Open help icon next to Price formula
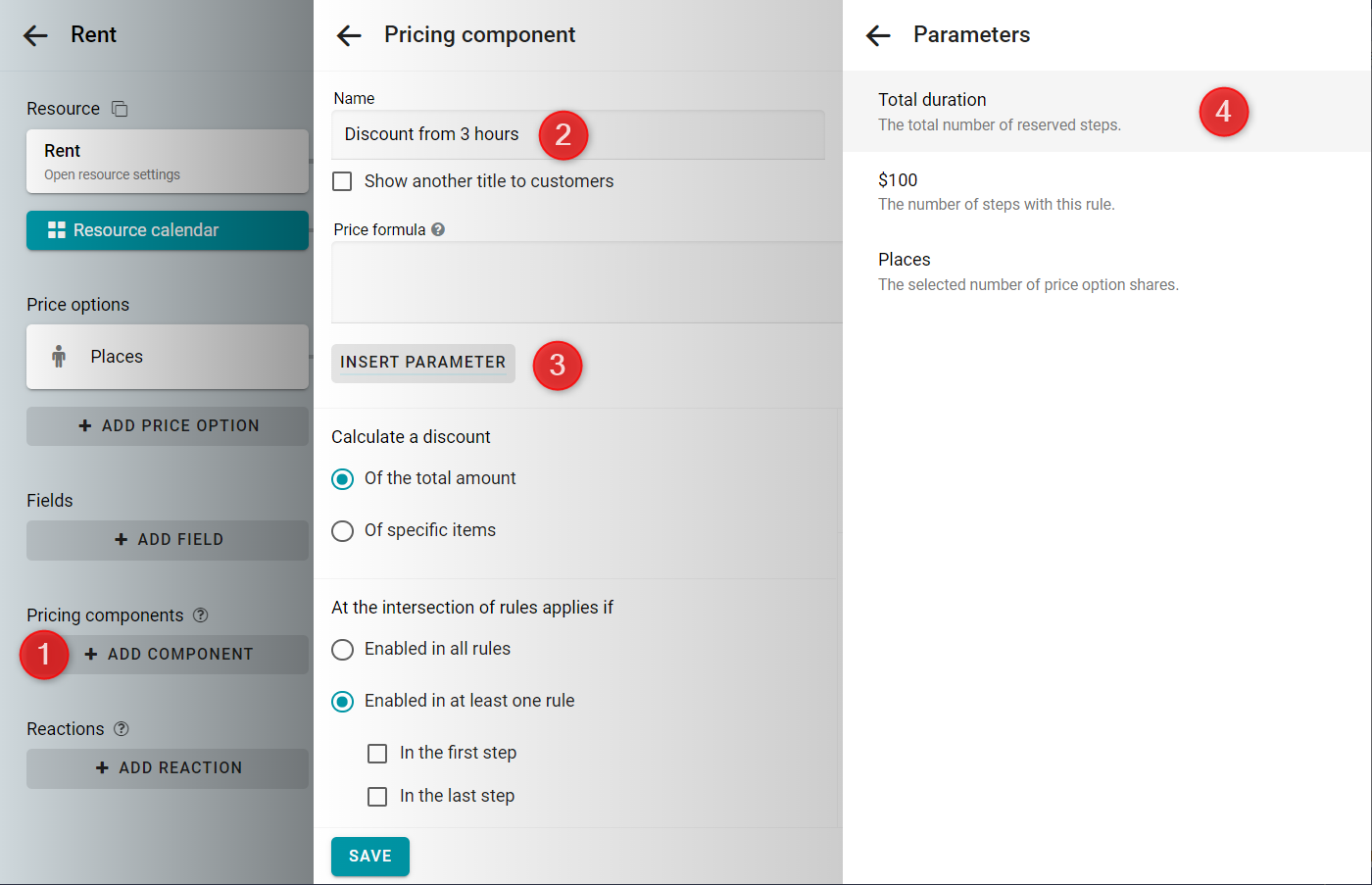This screenshot has height=885, width=1372. 438,229
